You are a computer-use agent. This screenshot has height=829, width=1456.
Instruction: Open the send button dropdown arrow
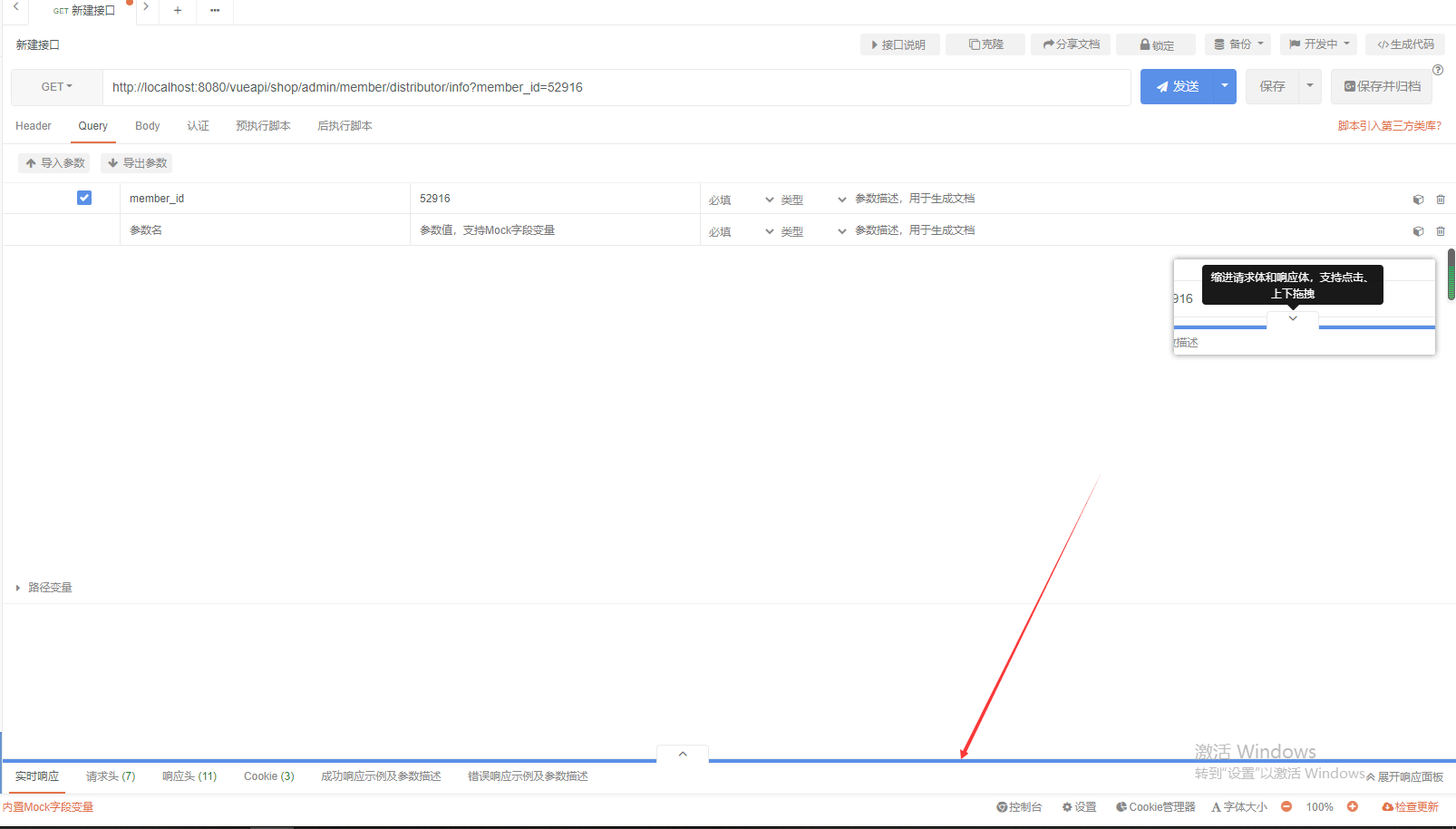(x=1225, y=86)
